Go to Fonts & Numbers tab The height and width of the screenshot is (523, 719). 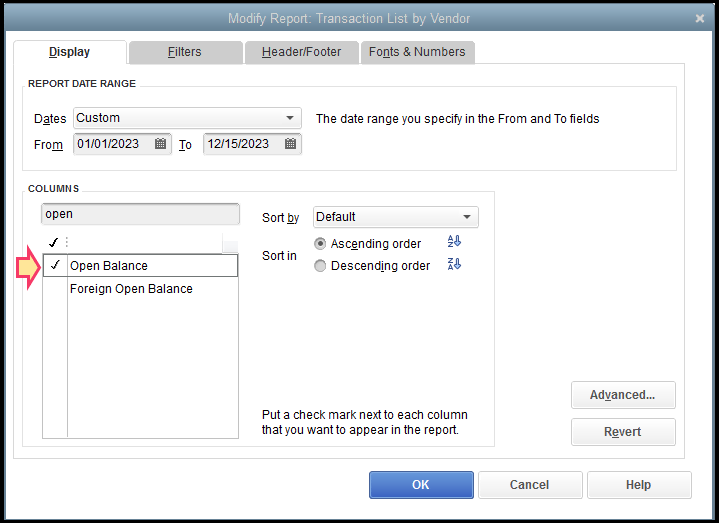417,52
